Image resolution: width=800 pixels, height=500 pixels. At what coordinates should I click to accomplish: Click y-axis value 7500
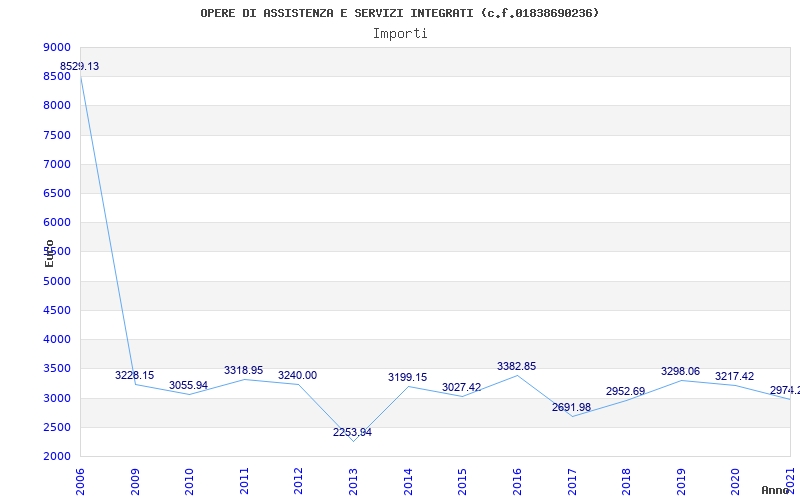57,135
